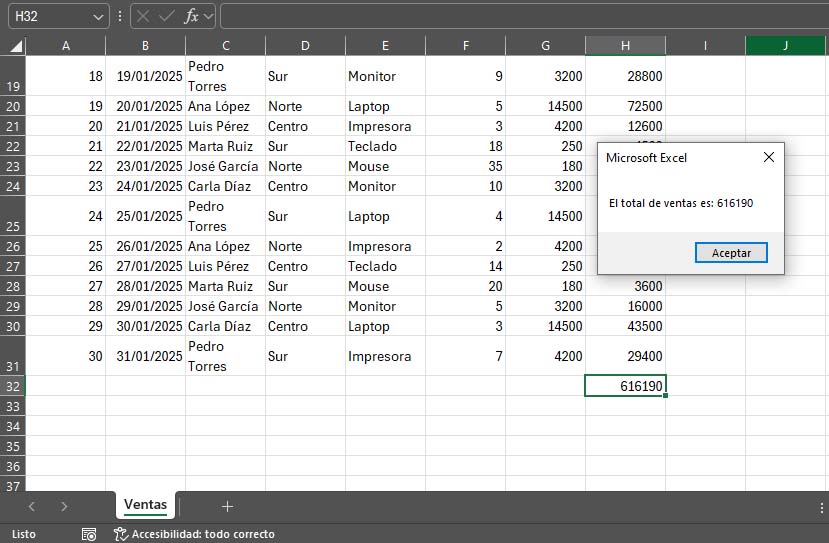This screenshot has height=543, width=829.
Task: Click the cancel entry X icon
Action: click(143, 16)
